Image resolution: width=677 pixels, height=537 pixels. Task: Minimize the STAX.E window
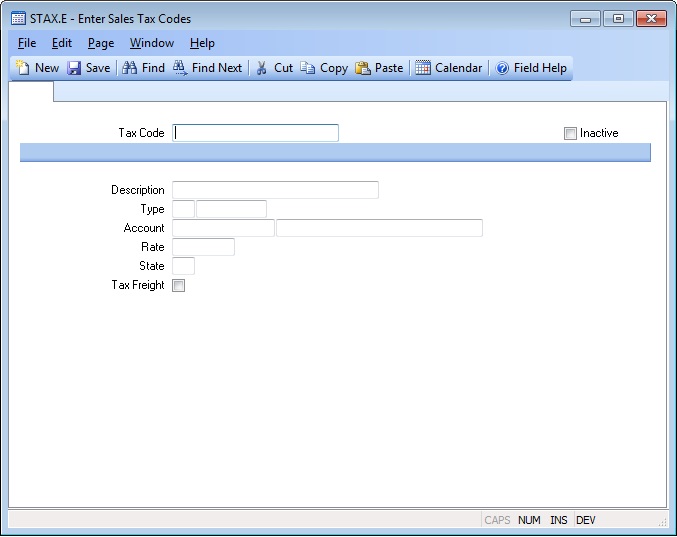point(585,19)
